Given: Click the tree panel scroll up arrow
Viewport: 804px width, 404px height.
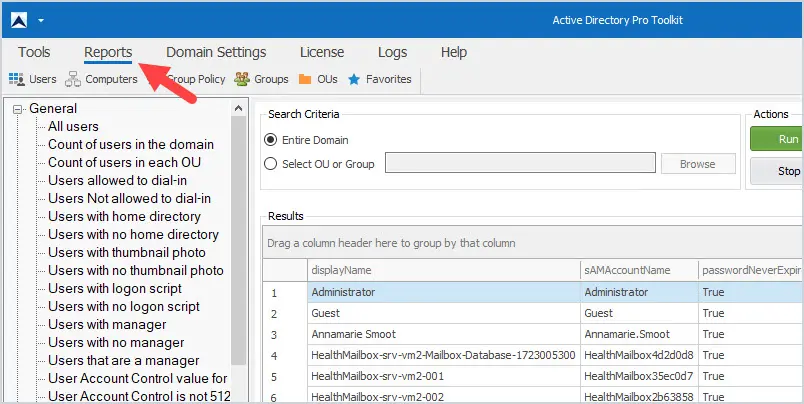Looking at the screenshot, I should coord(238,108).
